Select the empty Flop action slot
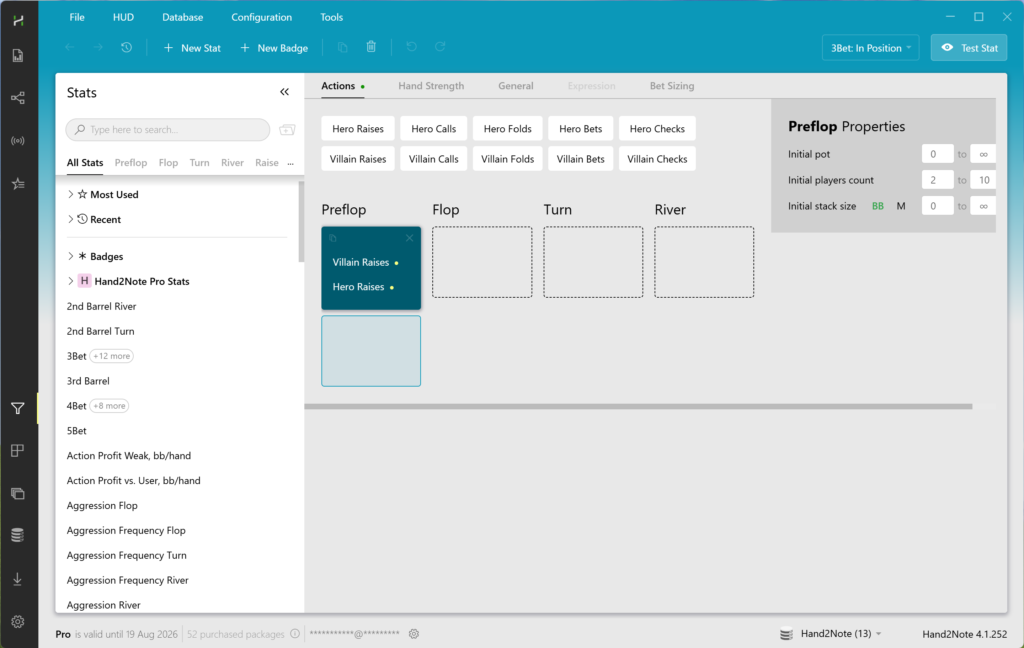 click(482, 262)
